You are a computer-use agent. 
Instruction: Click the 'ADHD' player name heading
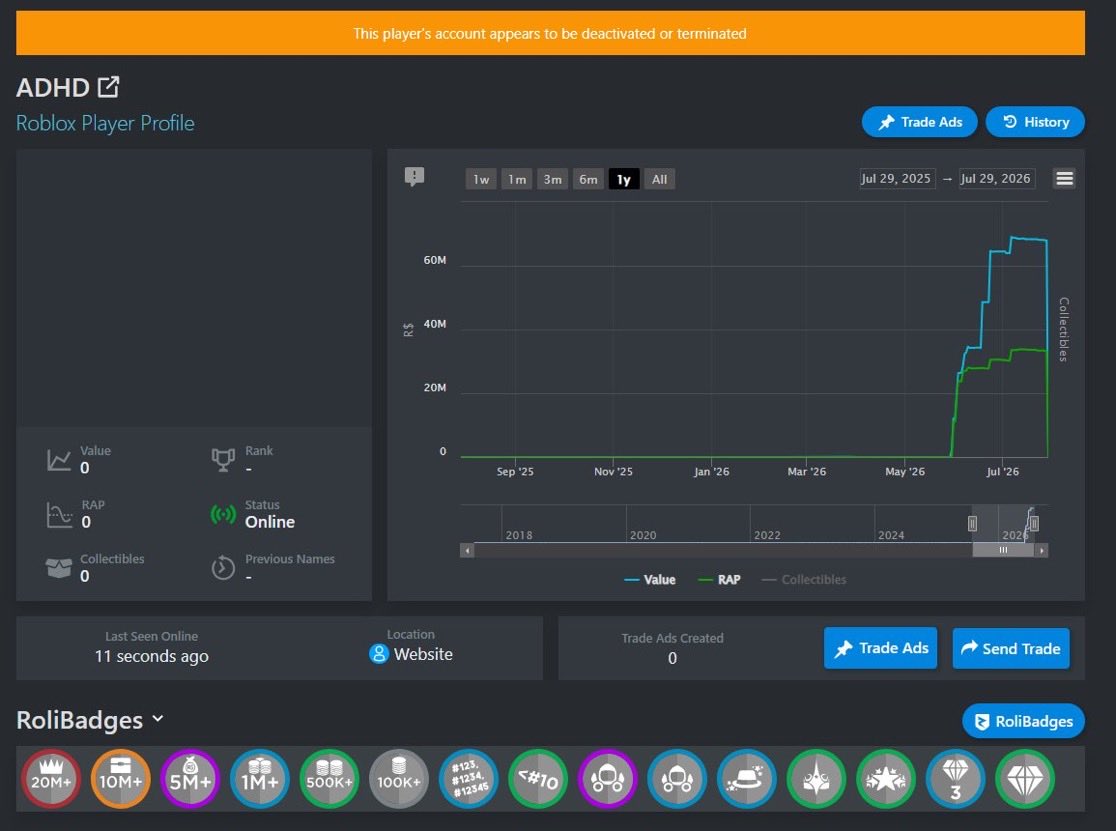tap(53, 88)
